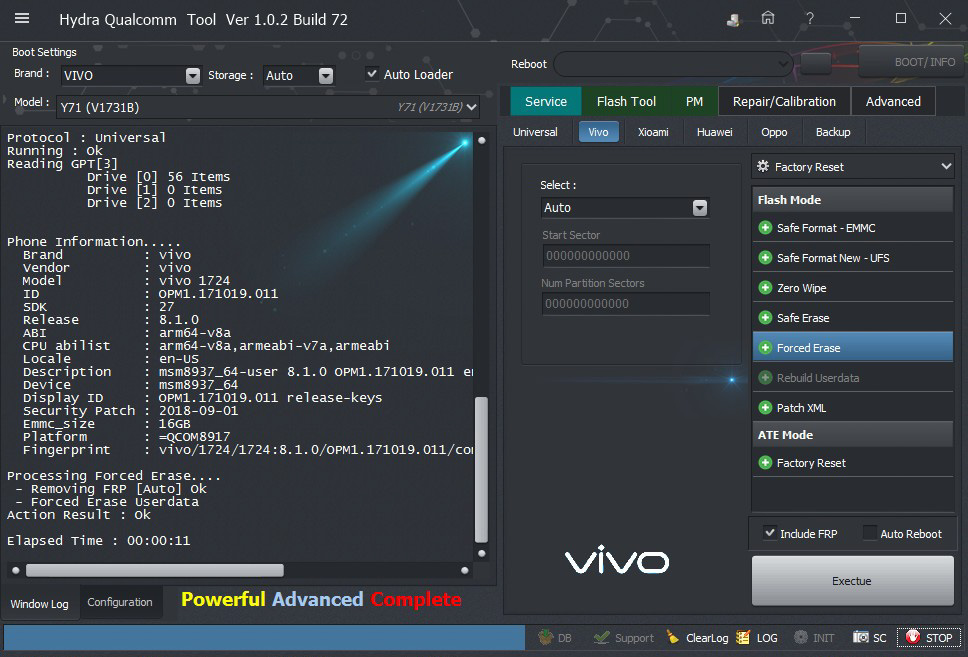This screenshot has height=657, width=968.
Task: Click the BOOT/ INFO button
Action: point(912,62)
